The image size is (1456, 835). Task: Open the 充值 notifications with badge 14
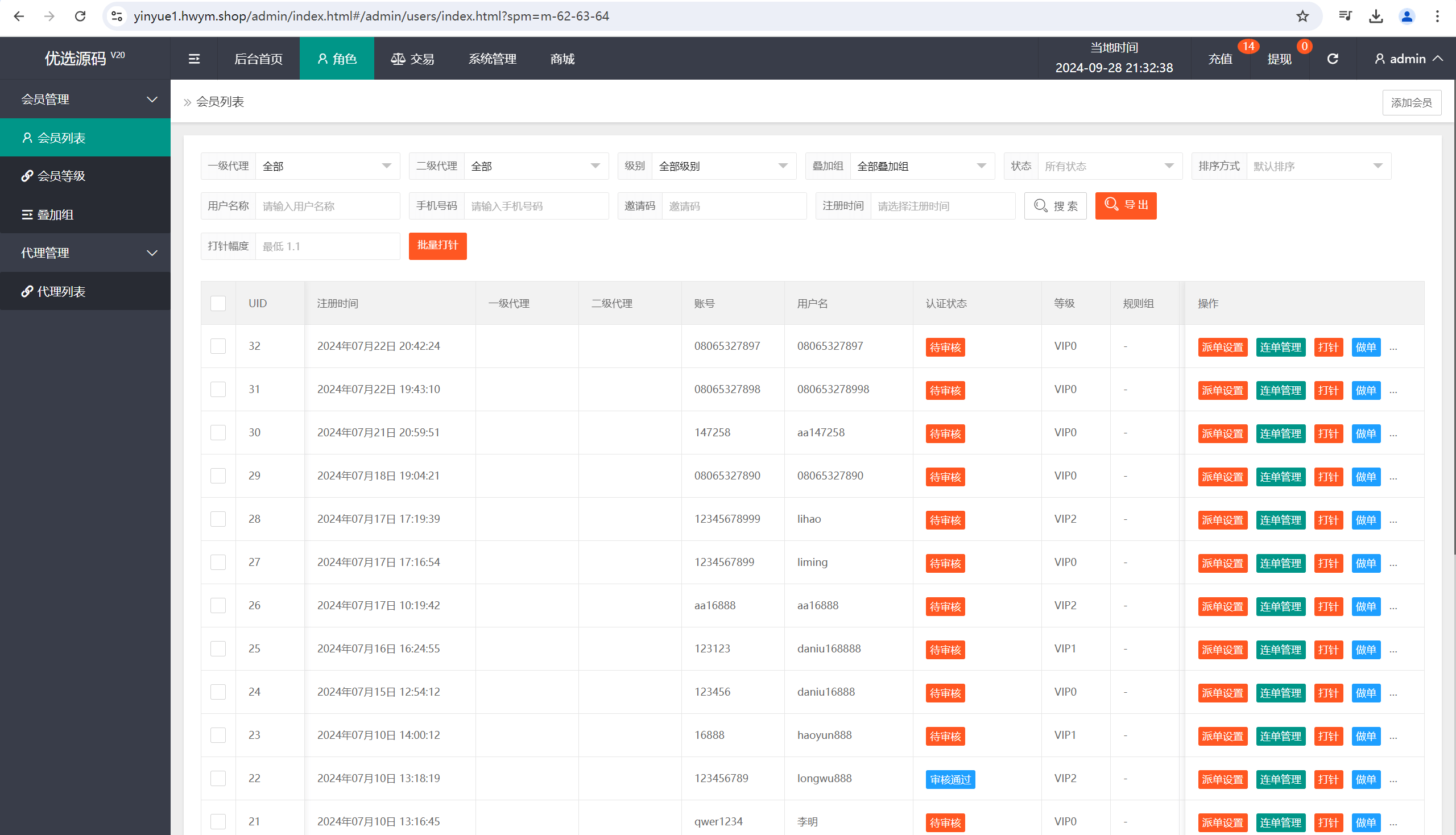pos(1220,59)
